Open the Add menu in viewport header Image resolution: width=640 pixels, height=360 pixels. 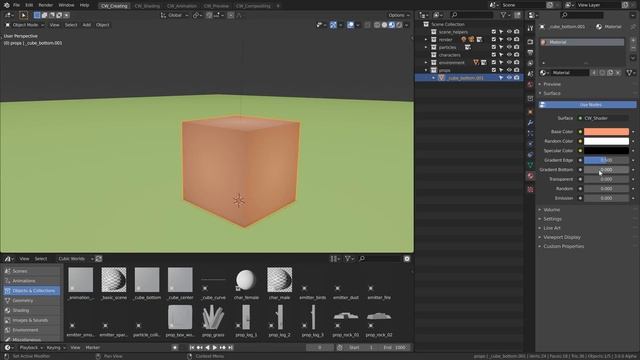point(87,25)
